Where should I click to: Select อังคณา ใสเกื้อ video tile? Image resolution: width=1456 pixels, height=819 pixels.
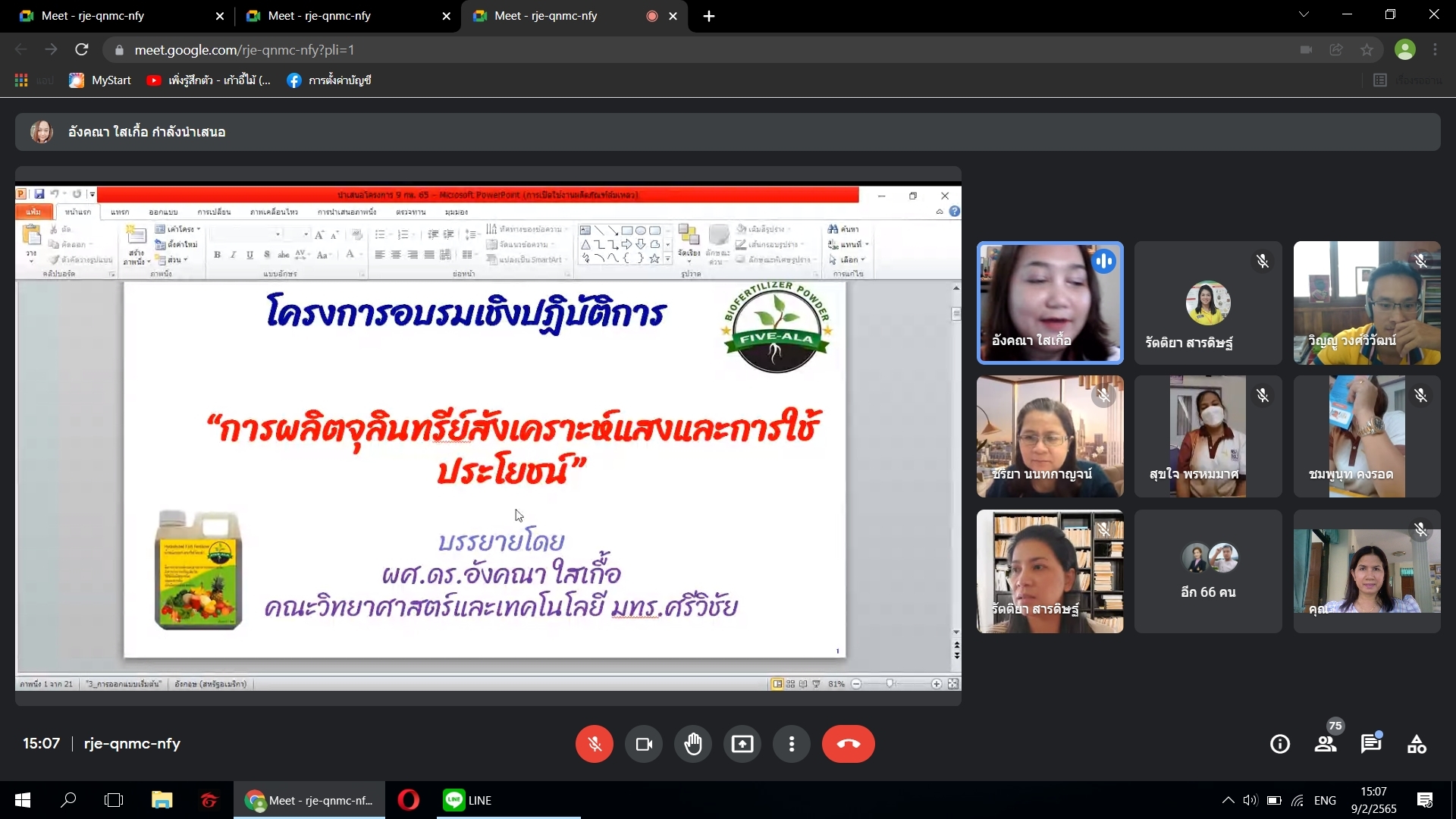(x=1050, y=303)
